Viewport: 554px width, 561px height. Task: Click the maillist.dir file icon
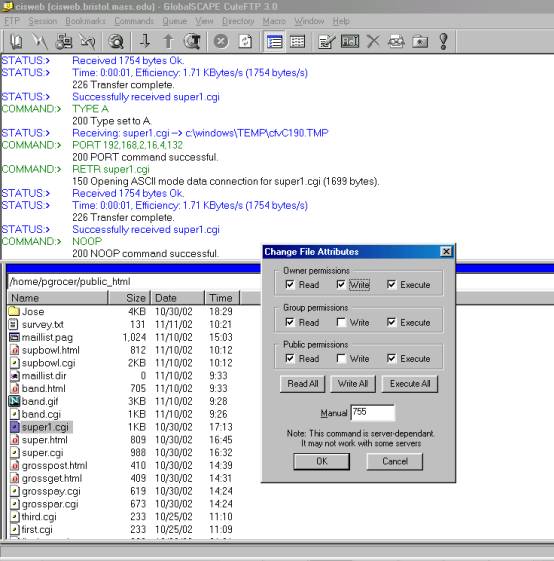14,376
